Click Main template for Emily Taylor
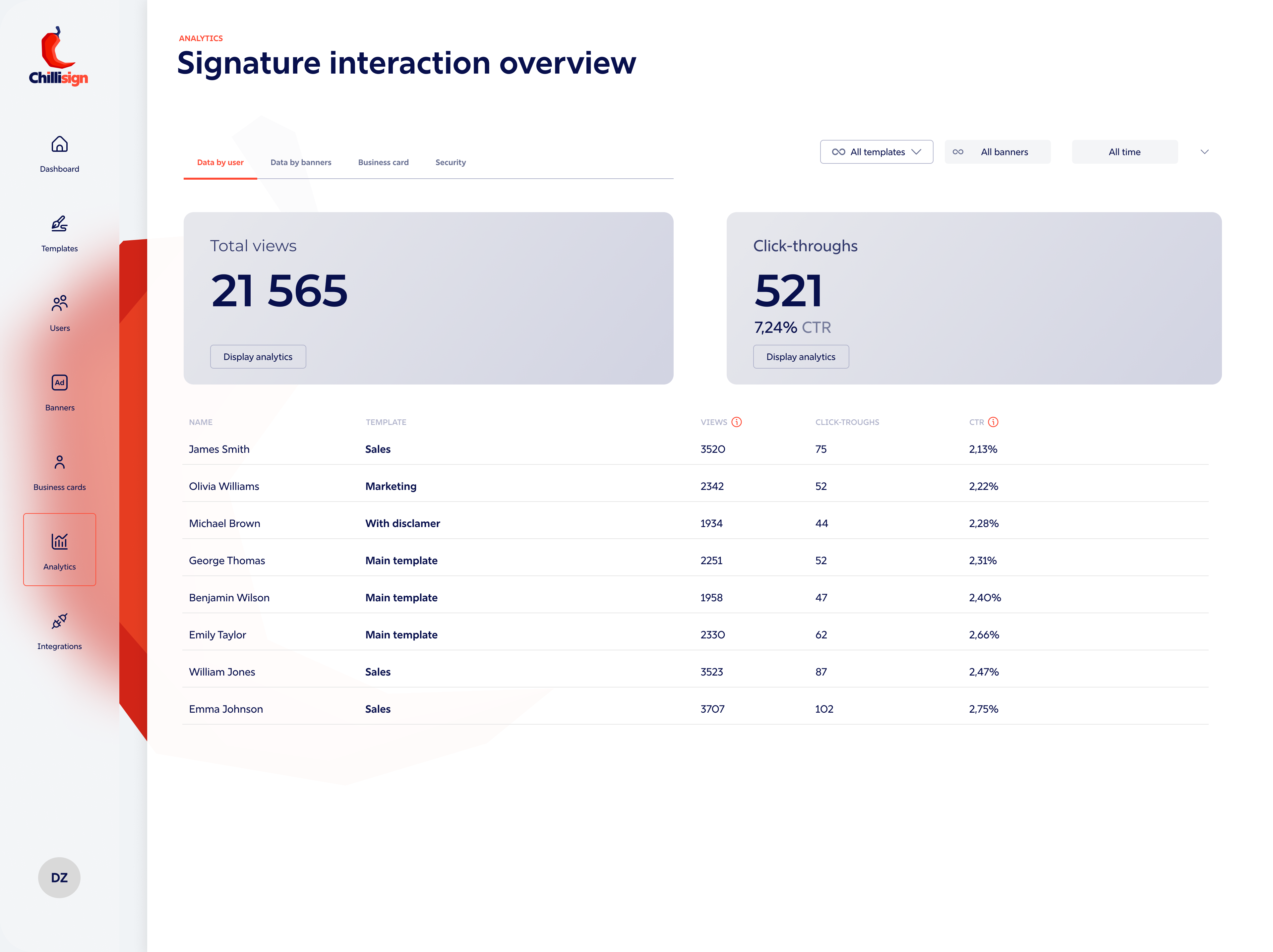 click(401, 635)
